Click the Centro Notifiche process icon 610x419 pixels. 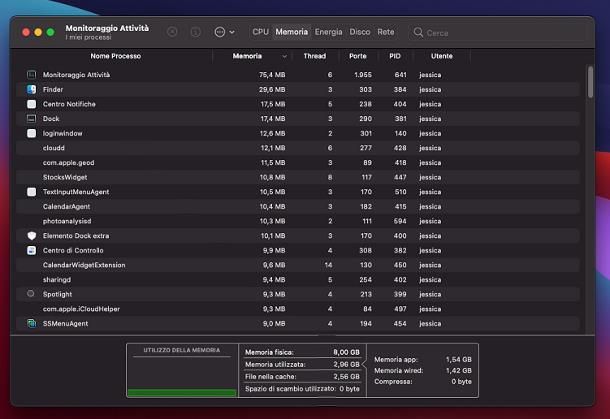pos(32,104)
